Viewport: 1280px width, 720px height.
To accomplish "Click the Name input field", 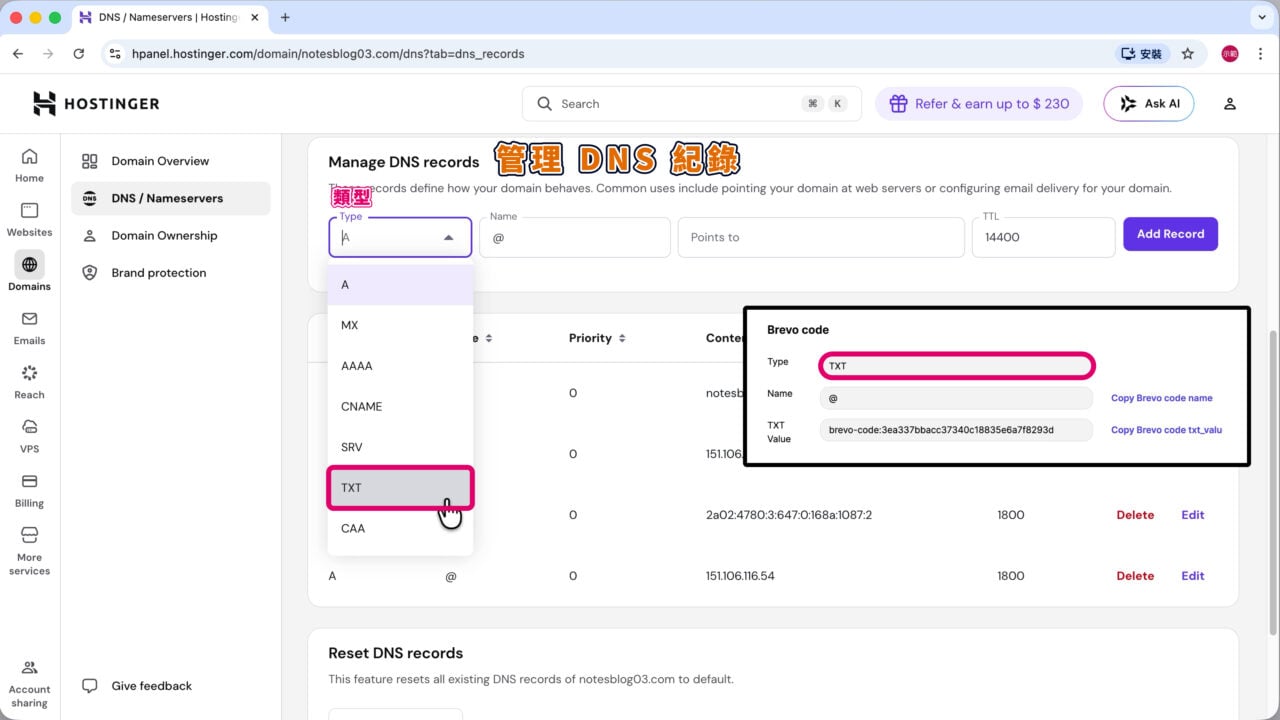I will (x=575, y=237).
